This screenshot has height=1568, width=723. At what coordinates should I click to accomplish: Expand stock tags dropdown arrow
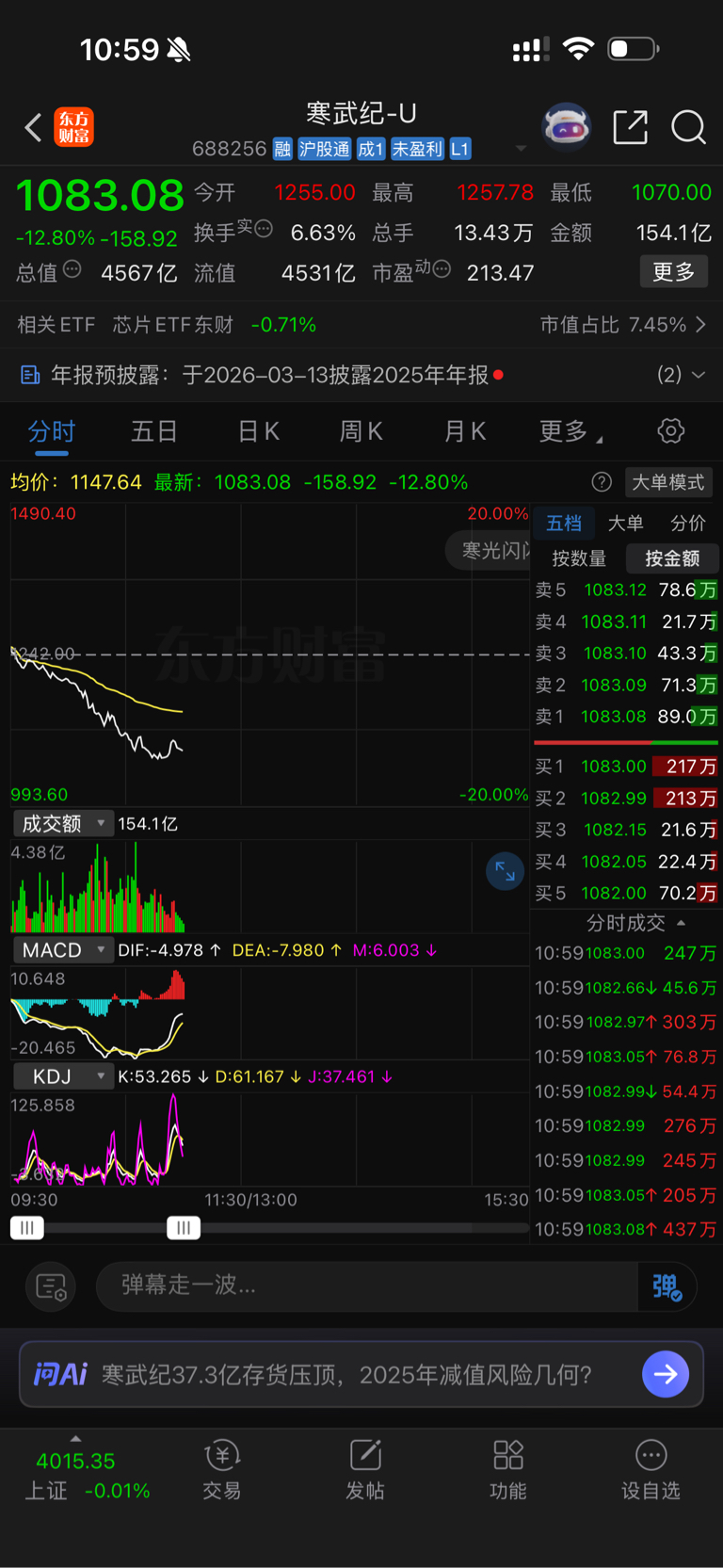tap(521, 149)
